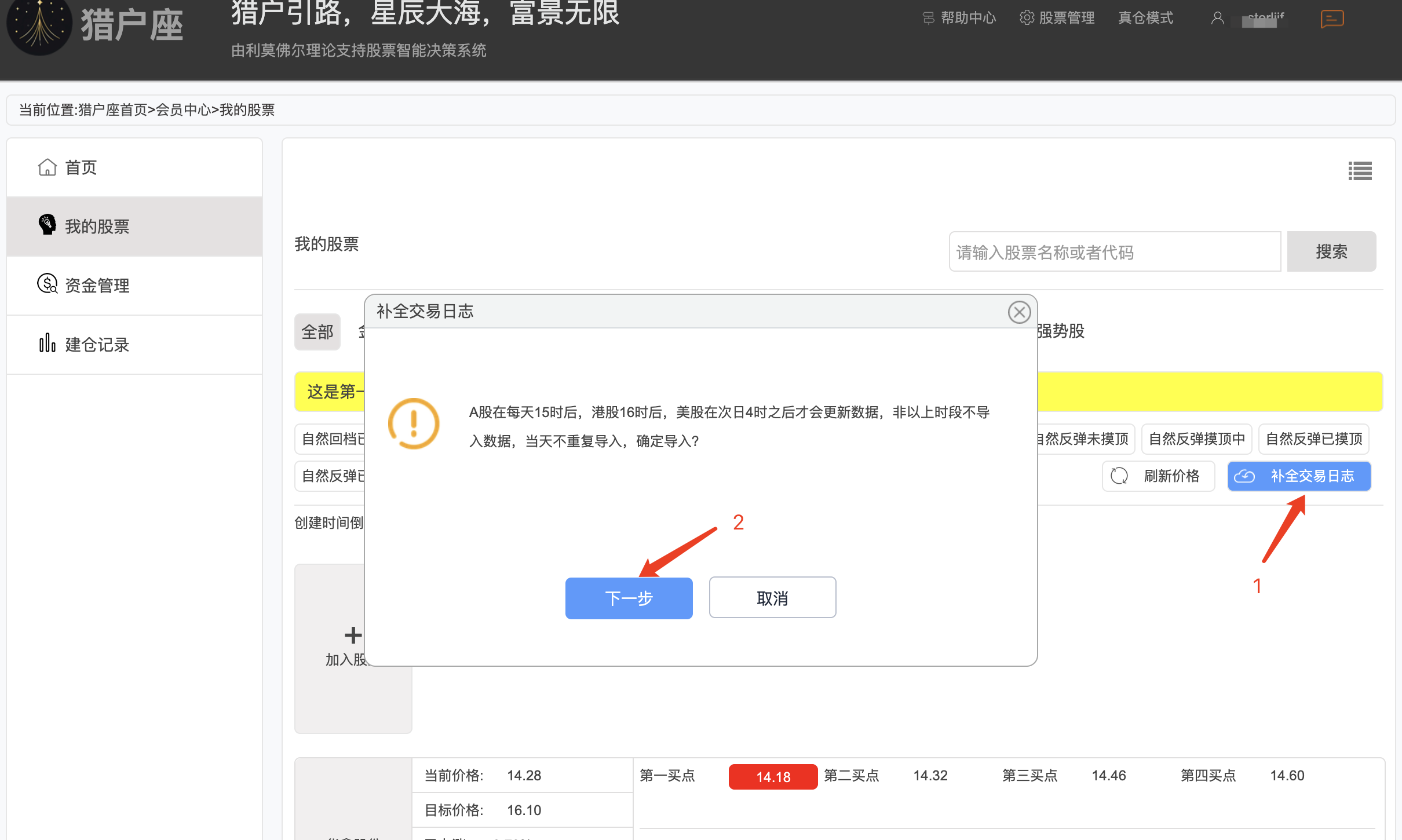Open the message icon in the top bar
Screen dimensions: 1402x840
[1332, 19]
